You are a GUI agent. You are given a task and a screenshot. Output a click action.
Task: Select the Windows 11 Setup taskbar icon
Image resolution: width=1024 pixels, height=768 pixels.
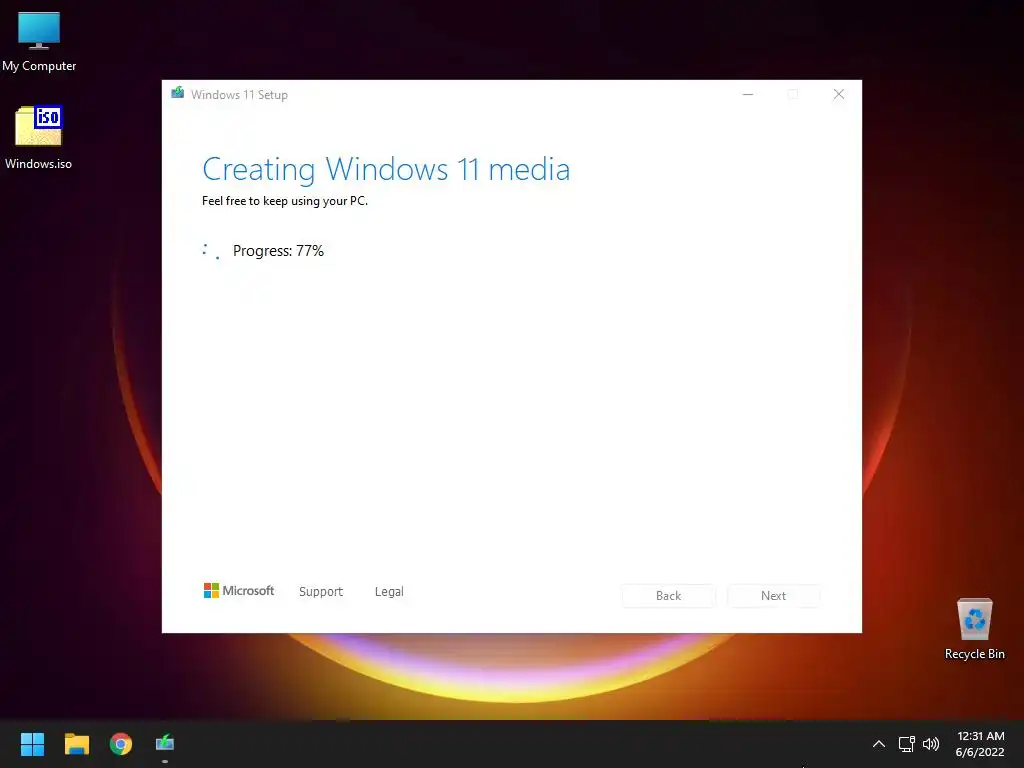[x=165, y=743]
